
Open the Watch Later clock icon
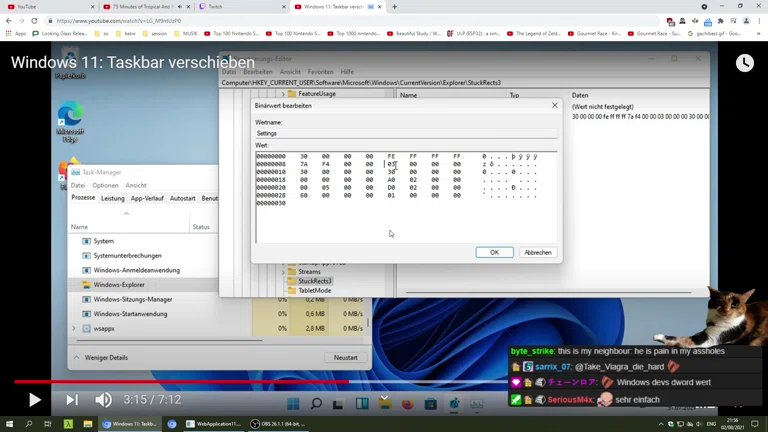tap(744, 63)
